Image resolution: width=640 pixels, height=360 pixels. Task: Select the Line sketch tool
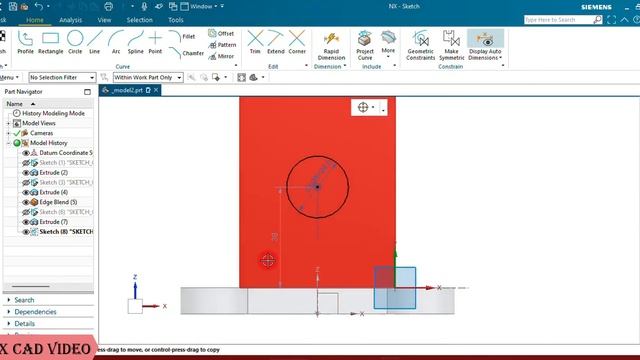(x=94, y=42)
